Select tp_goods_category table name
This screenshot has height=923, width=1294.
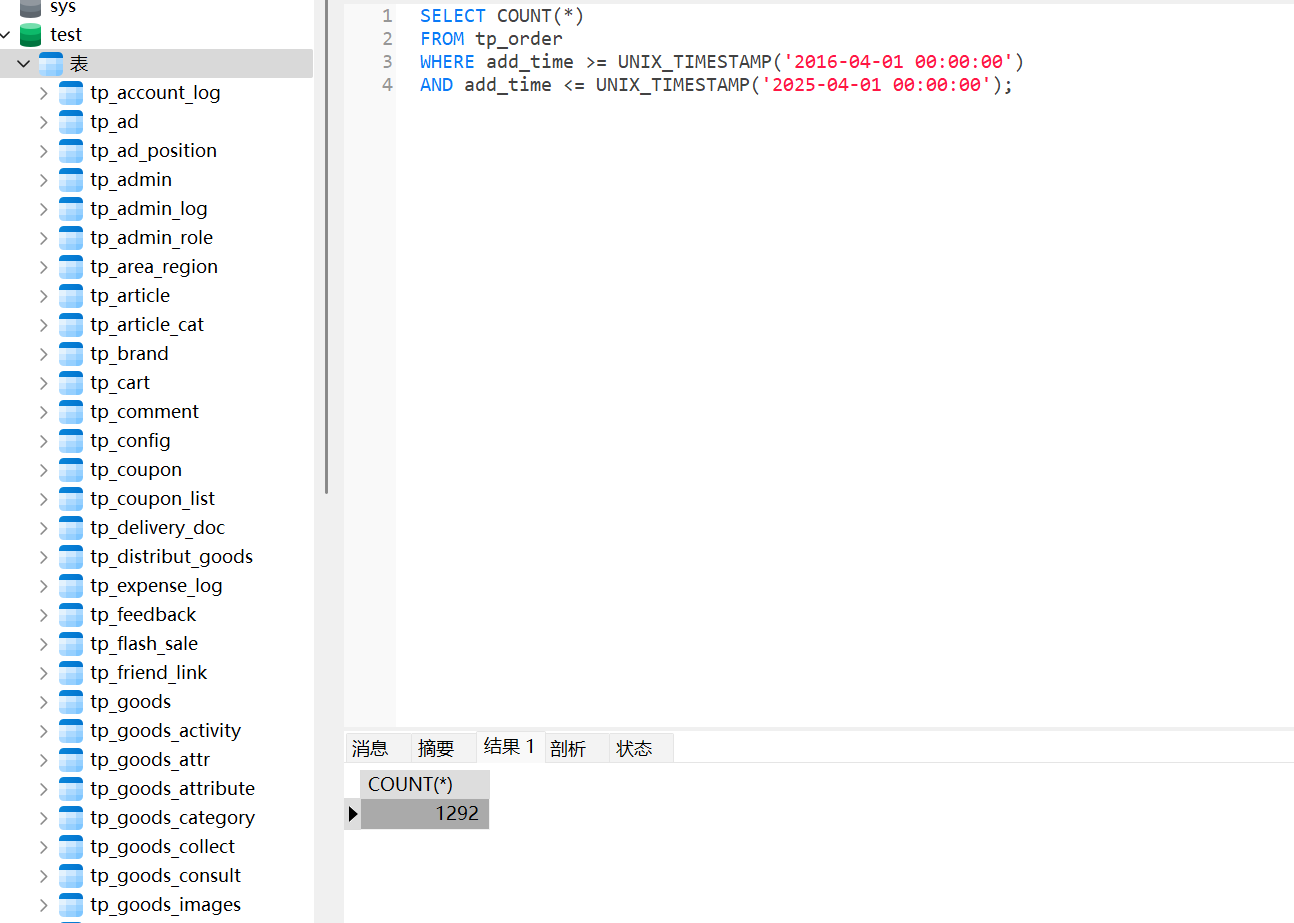click(x=172, y=818)
